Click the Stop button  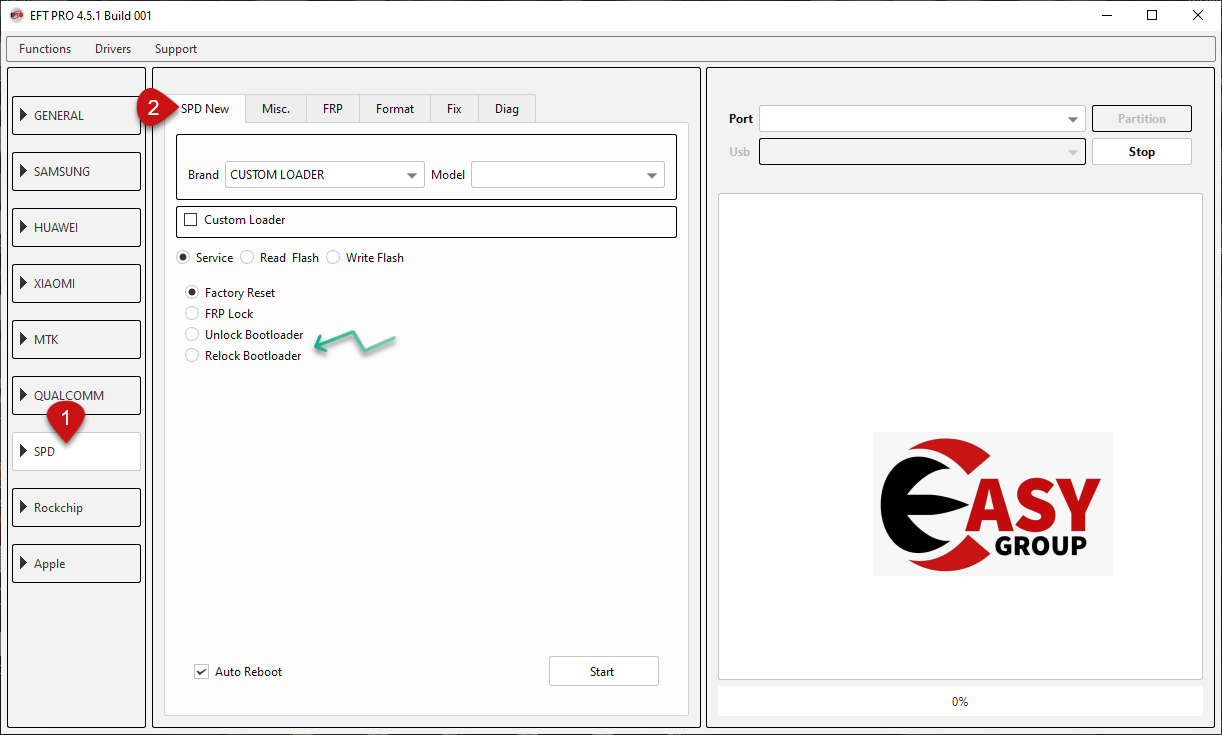point(1142,152)
